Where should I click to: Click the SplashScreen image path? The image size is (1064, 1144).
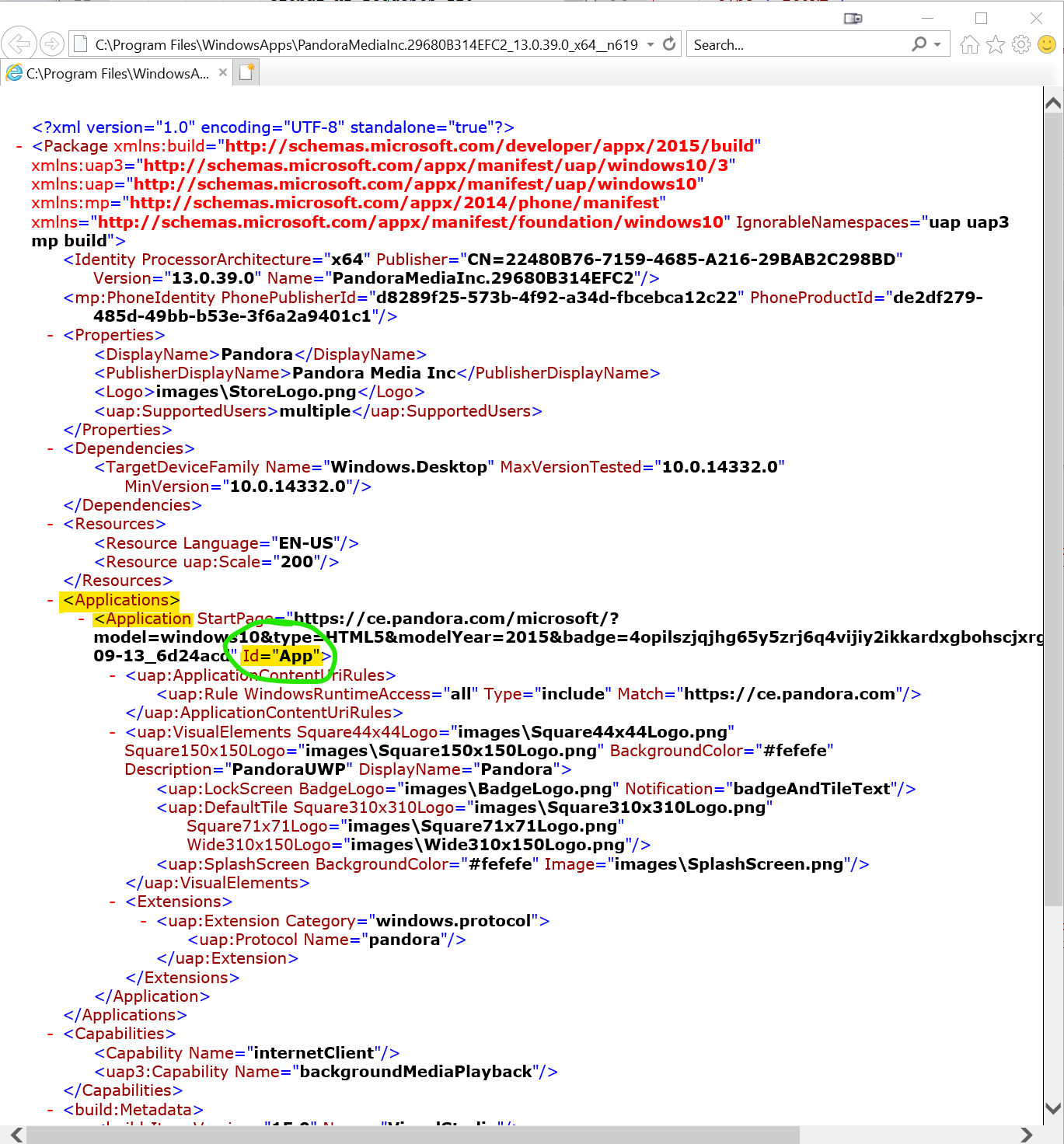[x=729, y=864]
